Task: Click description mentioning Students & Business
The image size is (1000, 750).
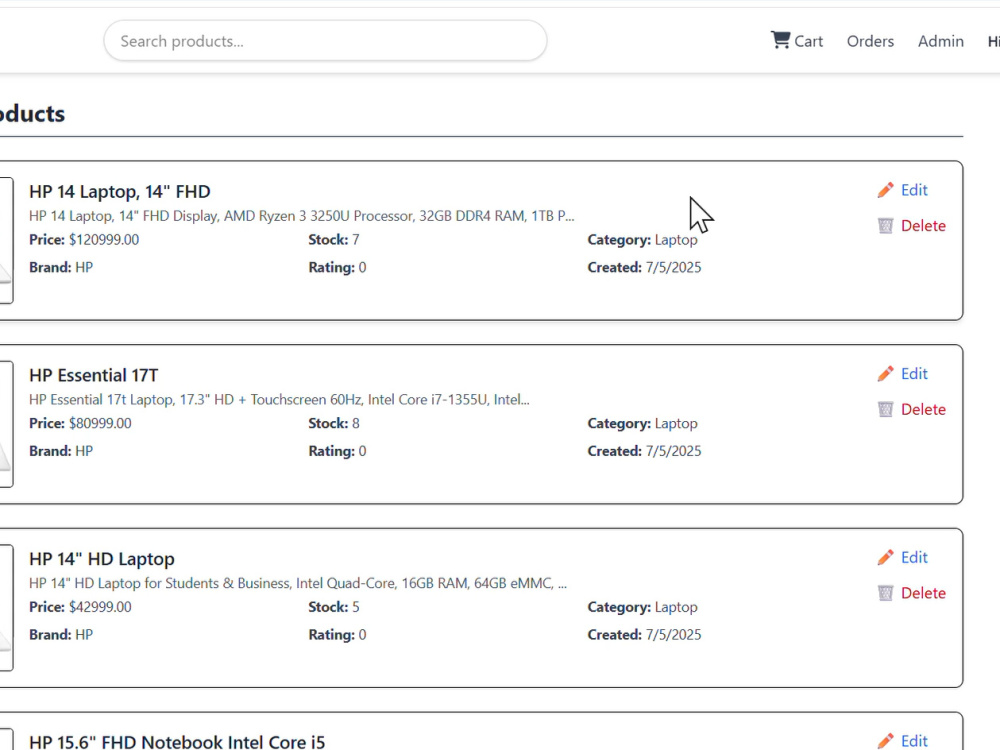Action: pyautogui.click(x=298, y=584)
